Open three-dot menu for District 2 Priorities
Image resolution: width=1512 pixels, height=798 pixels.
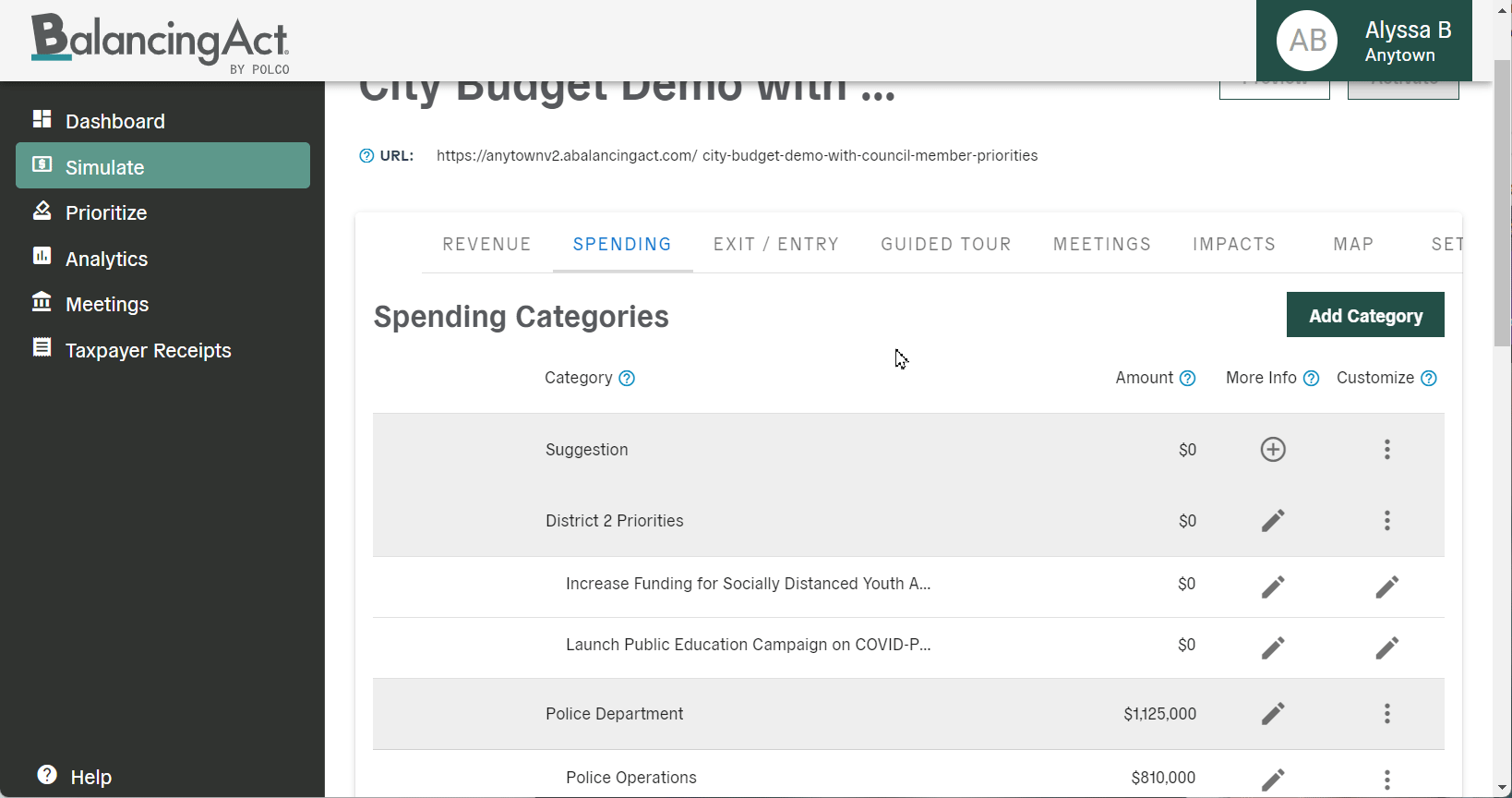point(1386,521)
